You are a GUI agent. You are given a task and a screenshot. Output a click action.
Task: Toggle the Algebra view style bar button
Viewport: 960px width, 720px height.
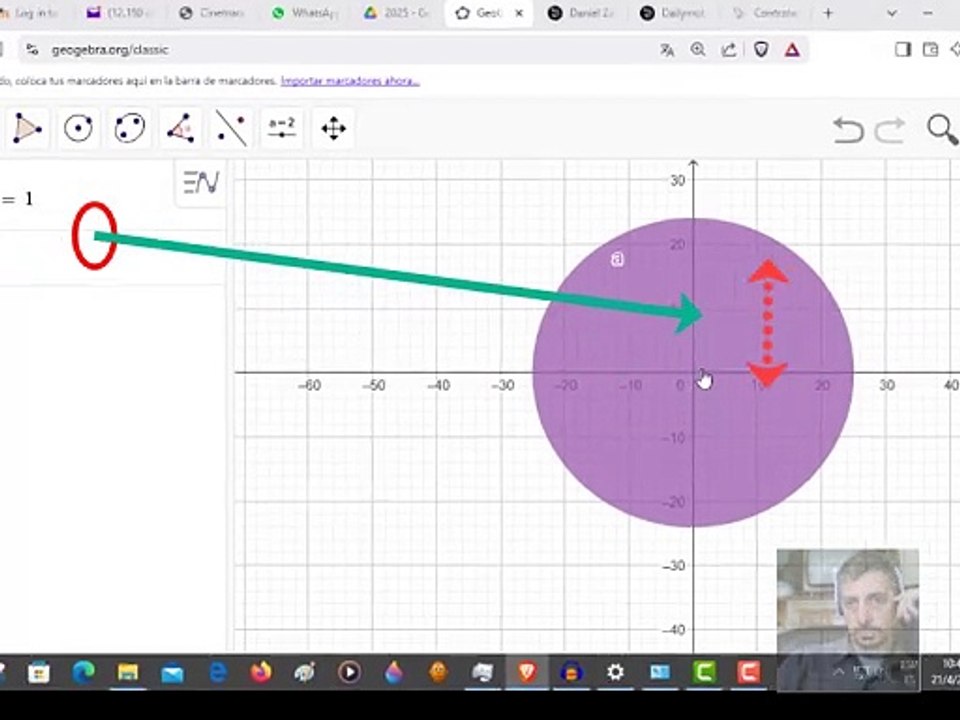[201, 182]
